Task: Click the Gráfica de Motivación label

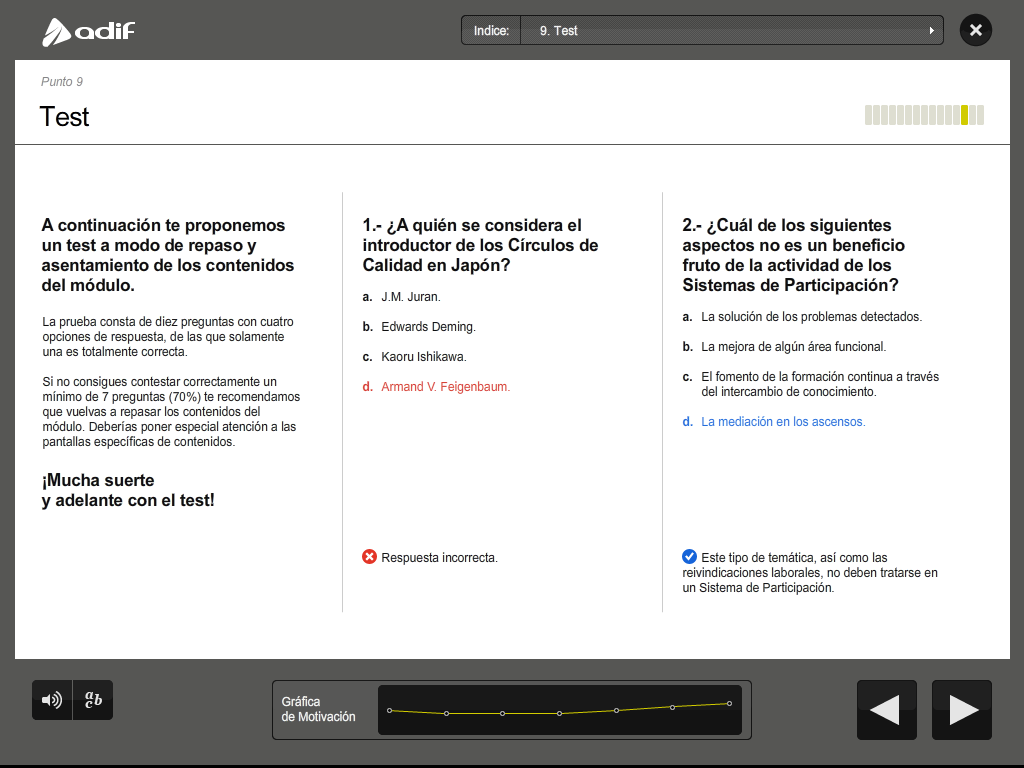Action: coord(318,709)
